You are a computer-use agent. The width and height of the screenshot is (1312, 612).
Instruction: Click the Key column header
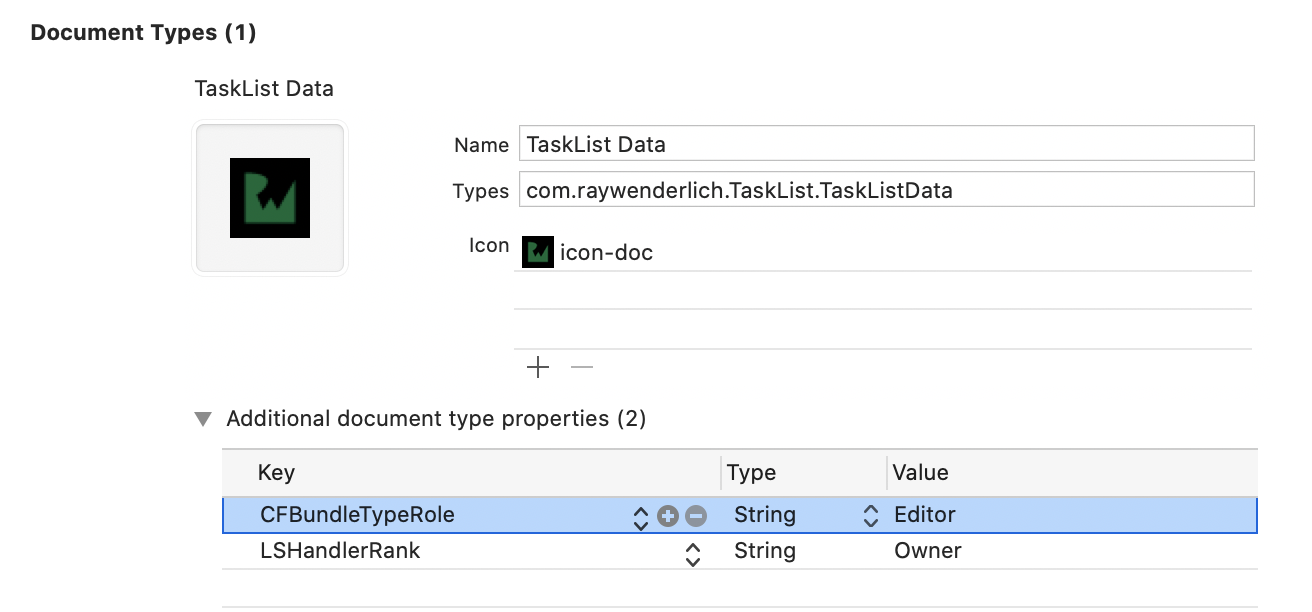(x=276, y=473)
